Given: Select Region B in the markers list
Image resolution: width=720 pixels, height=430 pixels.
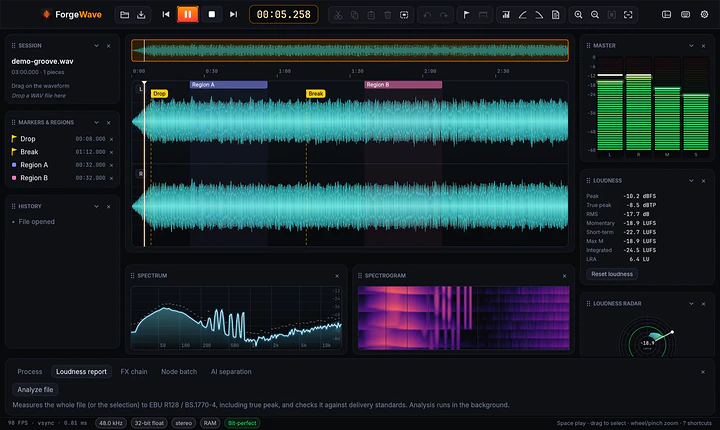Looking at the screenshot, I should click(62, 178).
